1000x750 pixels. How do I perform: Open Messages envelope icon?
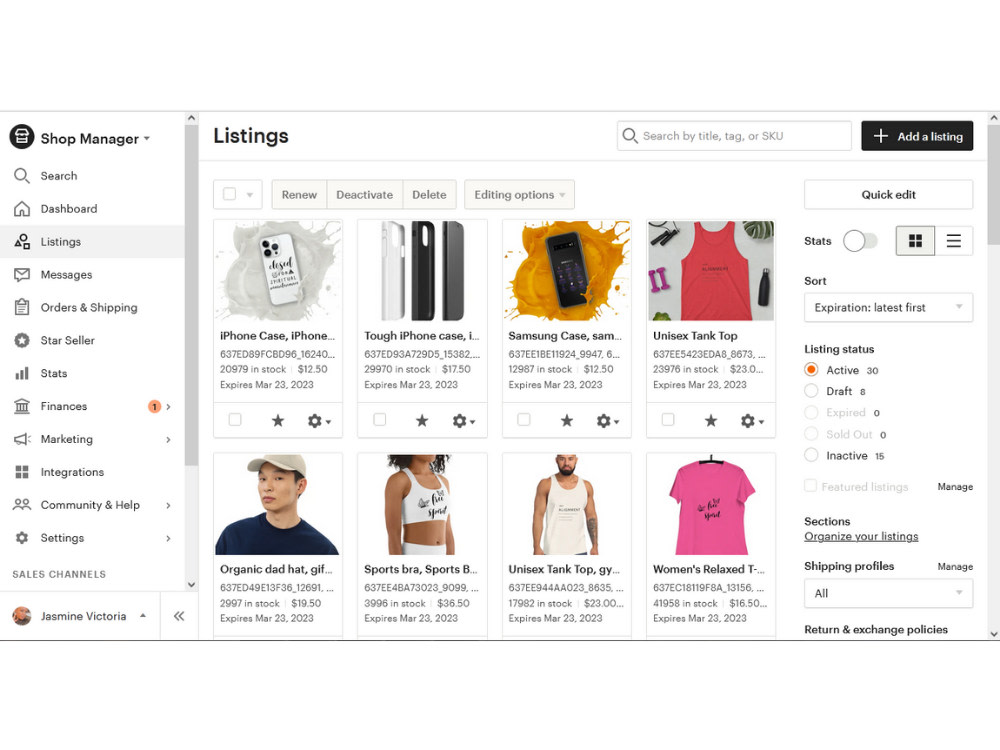[x=22, y=275]
